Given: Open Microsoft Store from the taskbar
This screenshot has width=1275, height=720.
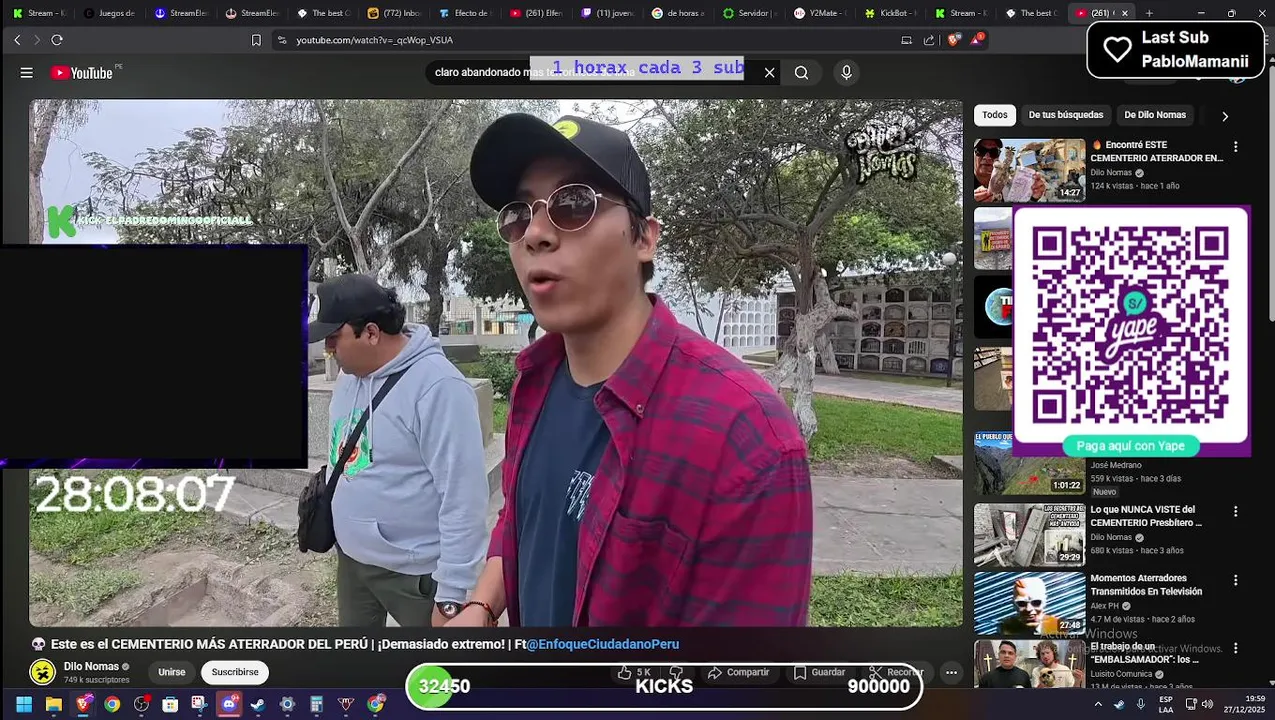Looking at the screenshot, I should (x=170, y=704).
